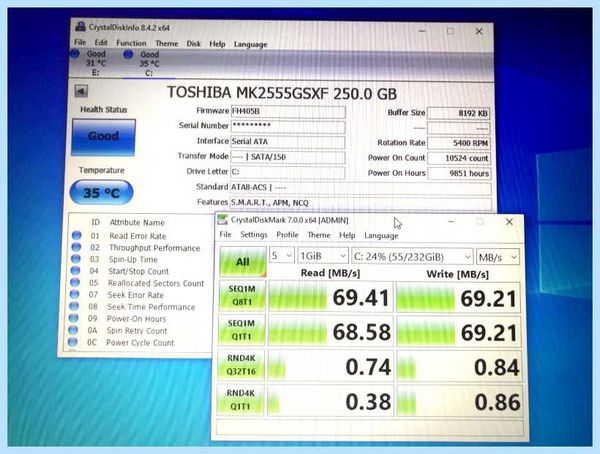
Task: Click the Power On Count 10524 field
Action: click(459, 158)
